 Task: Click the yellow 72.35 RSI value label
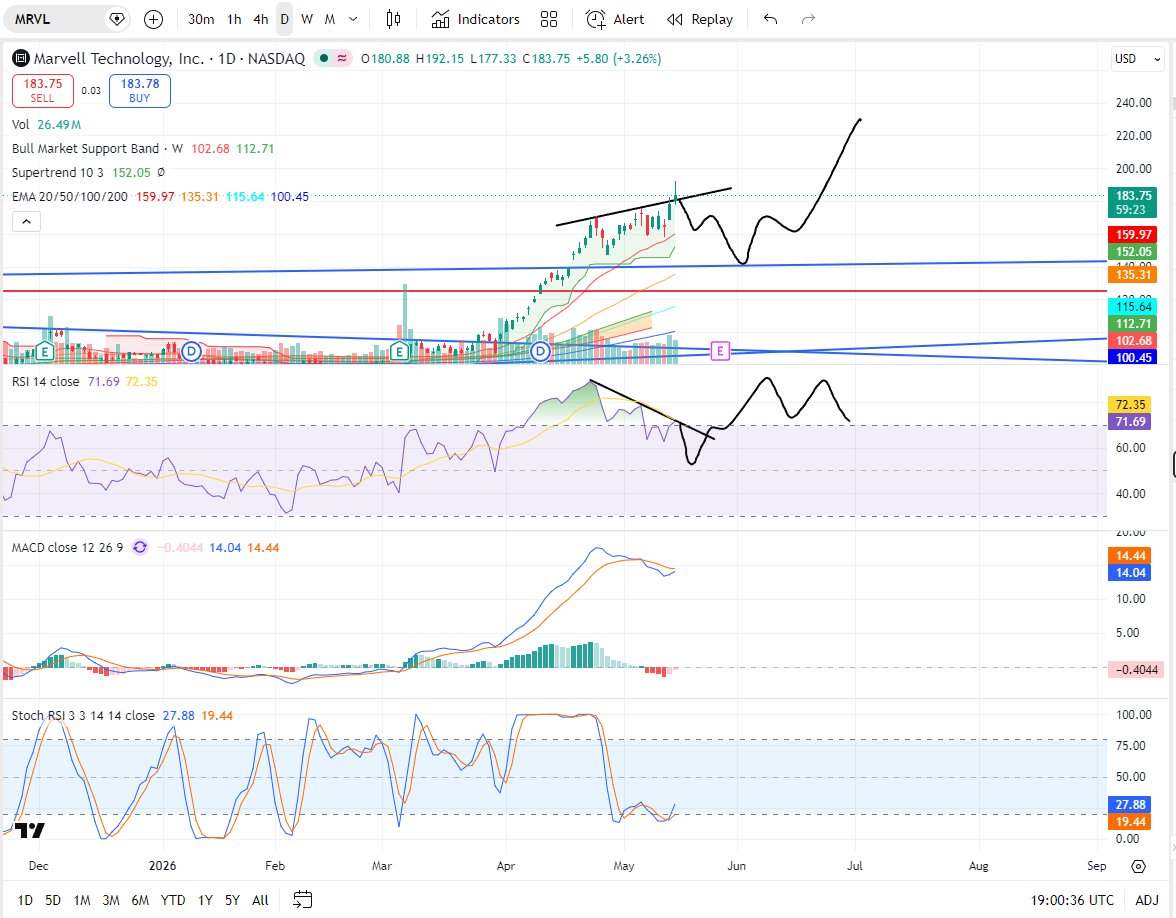click(1130, 405)
